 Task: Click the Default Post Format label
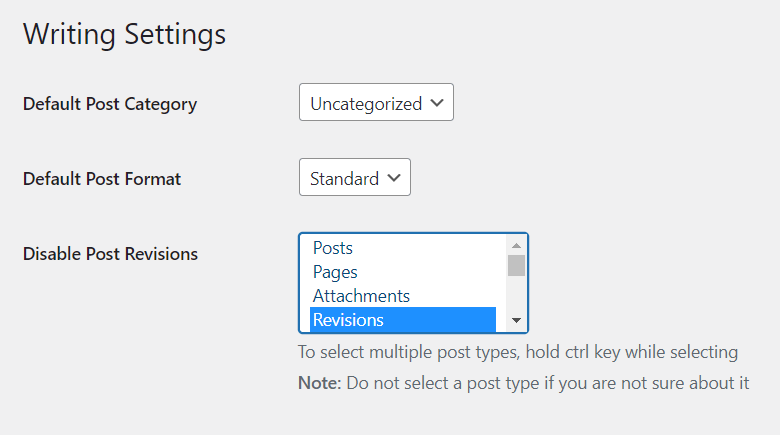[102, 179]
